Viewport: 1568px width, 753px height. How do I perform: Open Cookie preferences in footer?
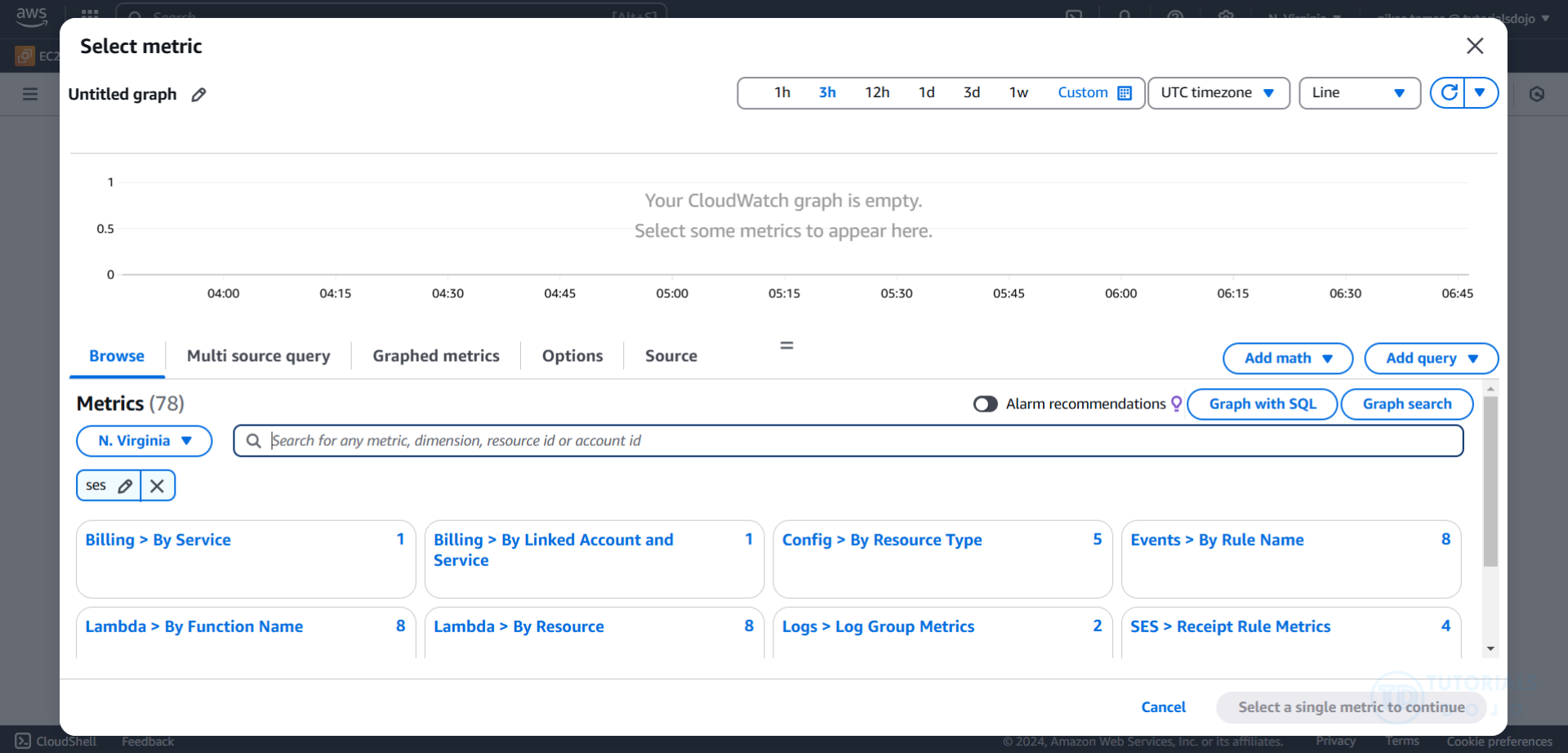1499,742
